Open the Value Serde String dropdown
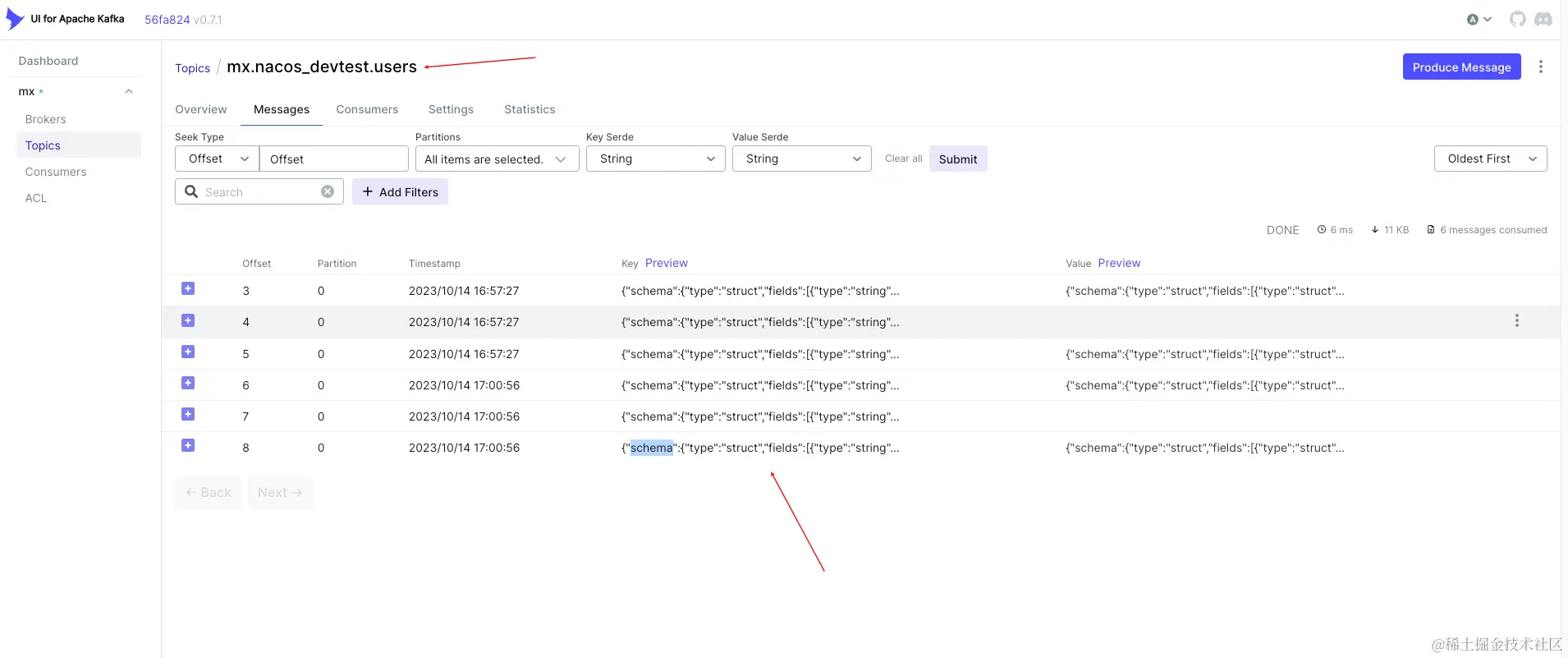 point(802,159)
